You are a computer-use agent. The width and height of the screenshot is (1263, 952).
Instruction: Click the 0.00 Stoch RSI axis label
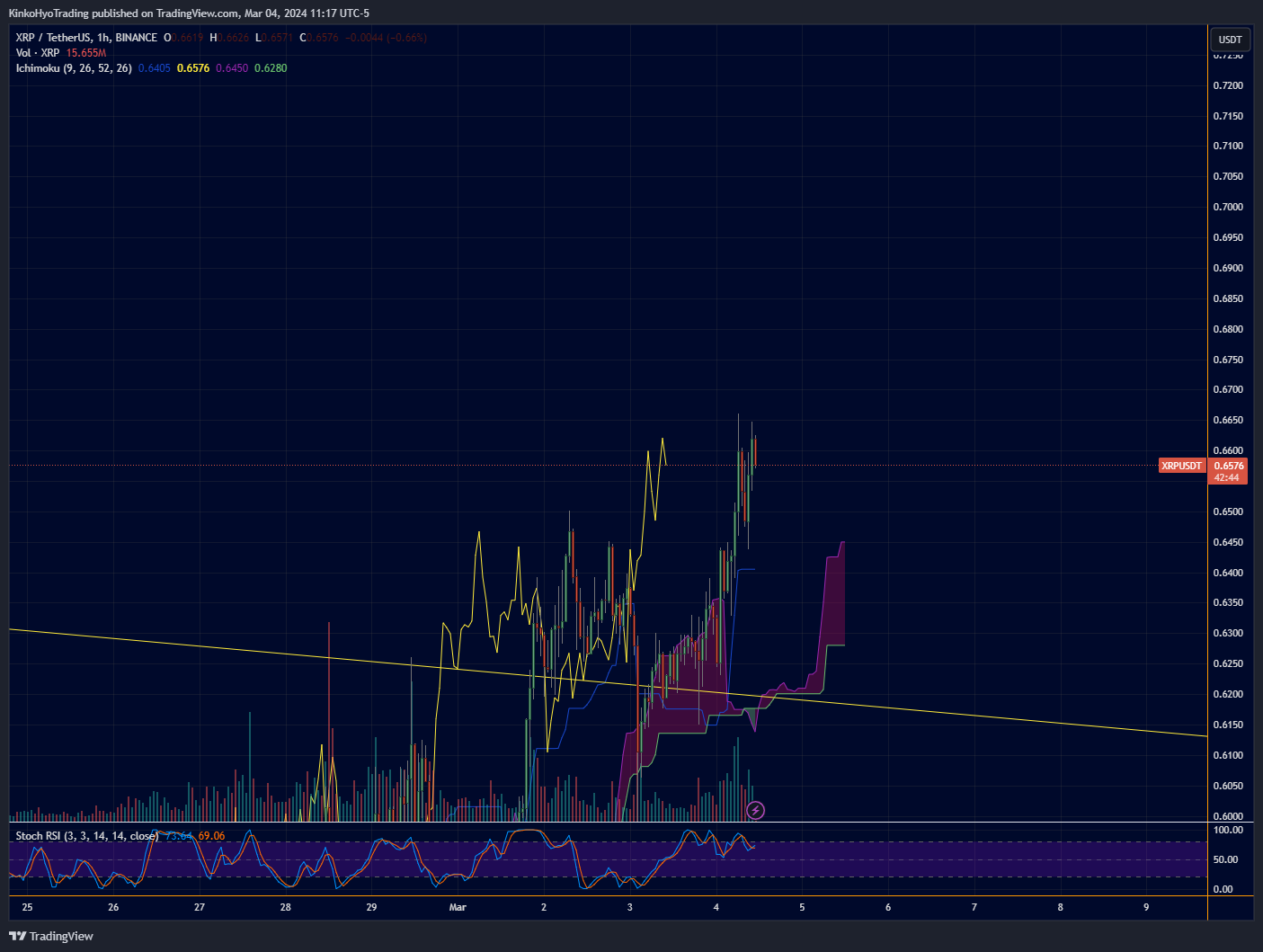[x=1223, y=889]
